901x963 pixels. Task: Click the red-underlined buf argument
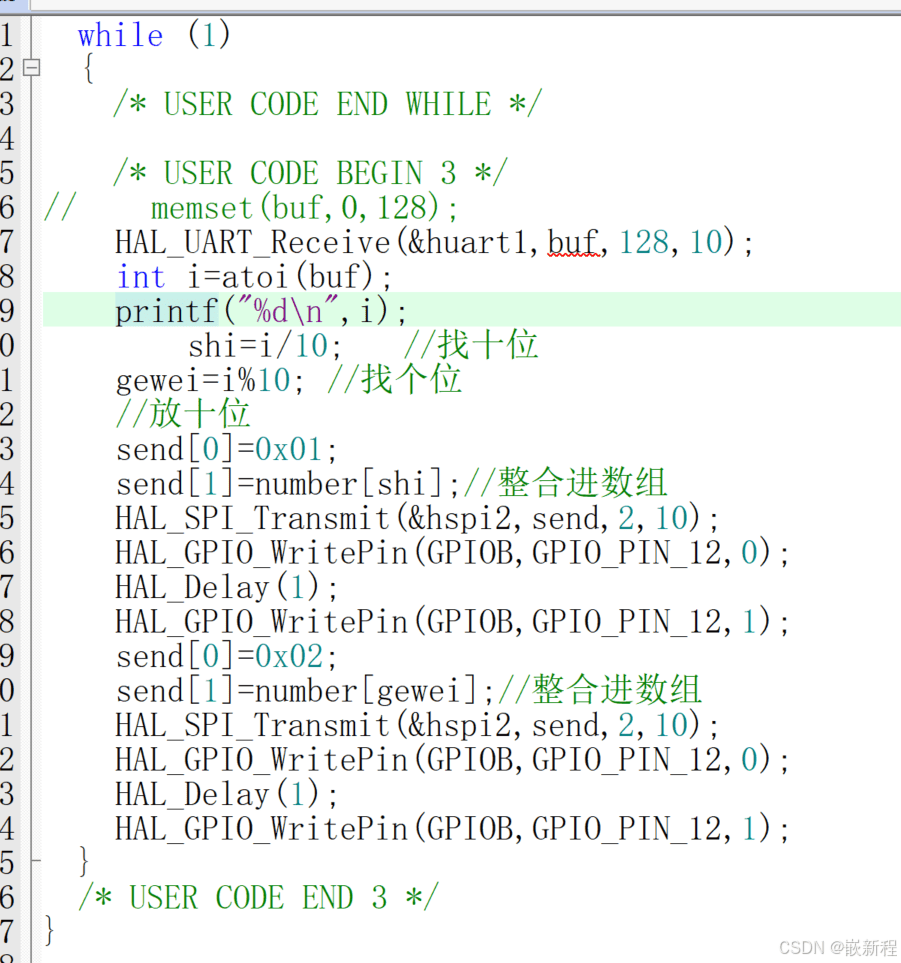[x=573, y=242]
